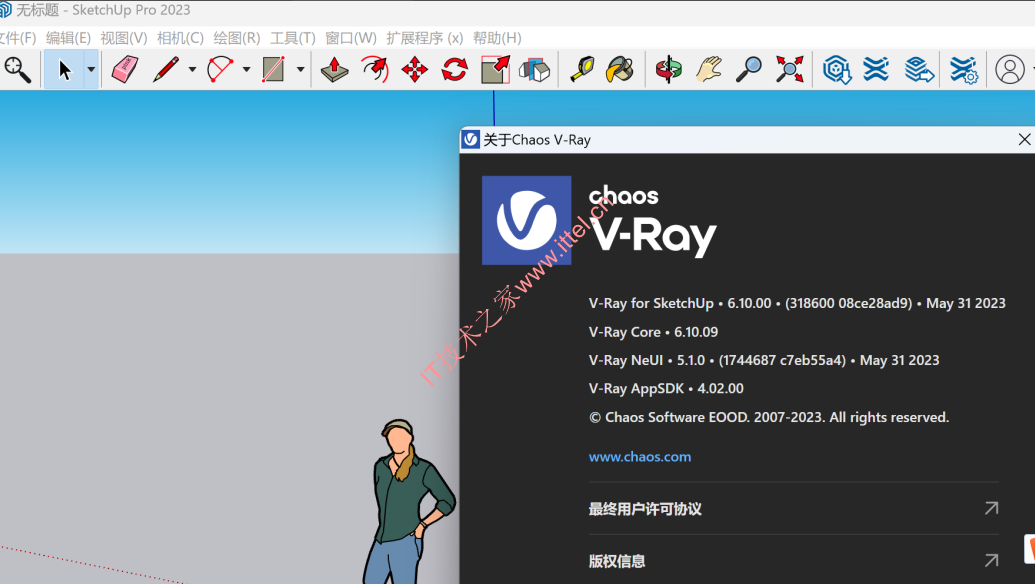The width and height of the screenshot is (1035, 584).
Task: Click the arrow next to 版权信息
Action: coord(991,560)
